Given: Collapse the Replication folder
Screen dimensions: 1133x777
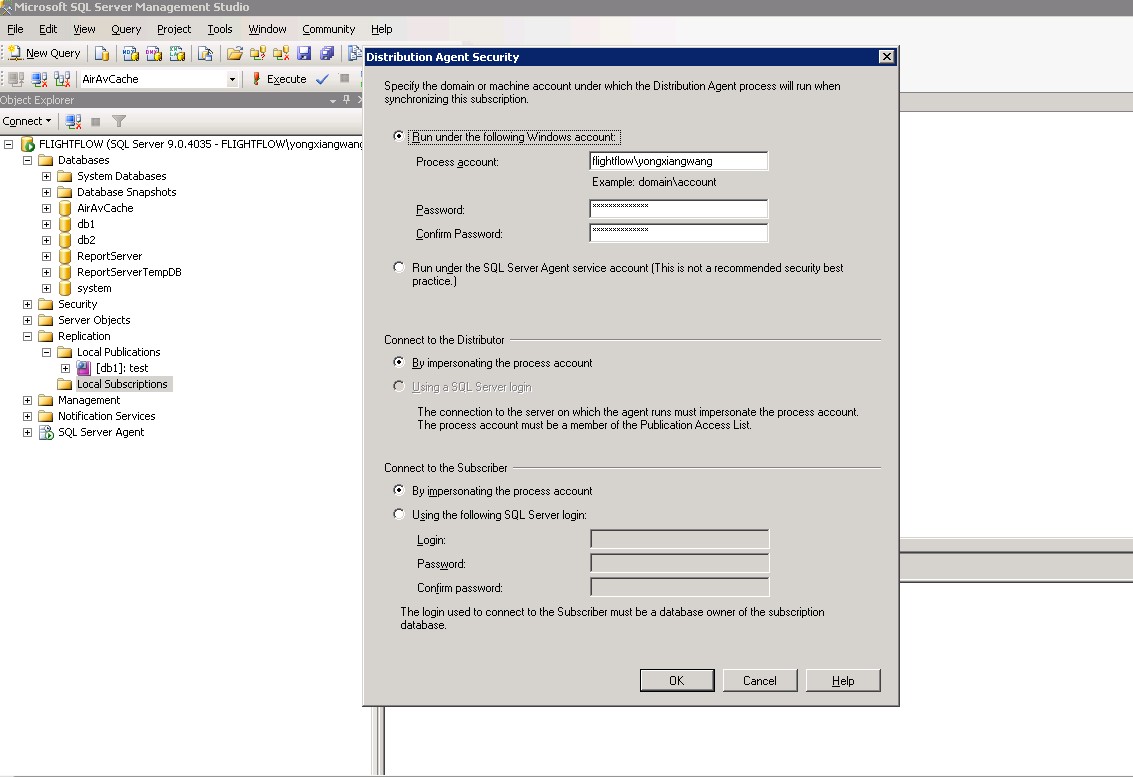Looking at the screenshot, I should tap(27, 336).
